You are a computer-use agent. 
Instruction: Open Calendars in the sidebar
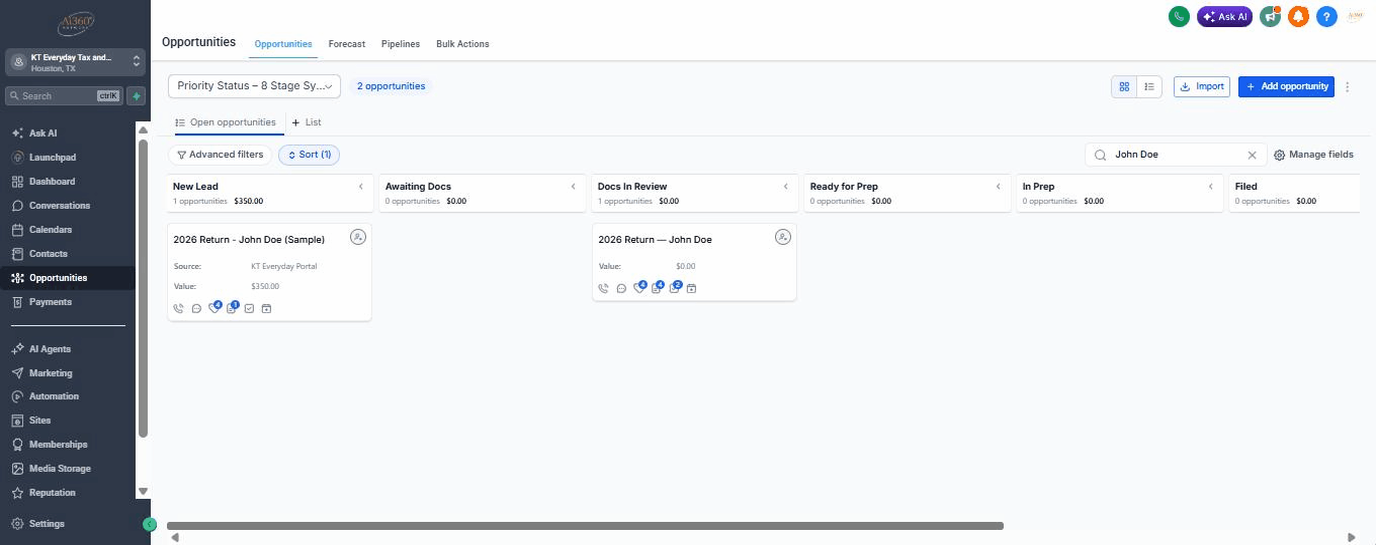click(50, 230)
